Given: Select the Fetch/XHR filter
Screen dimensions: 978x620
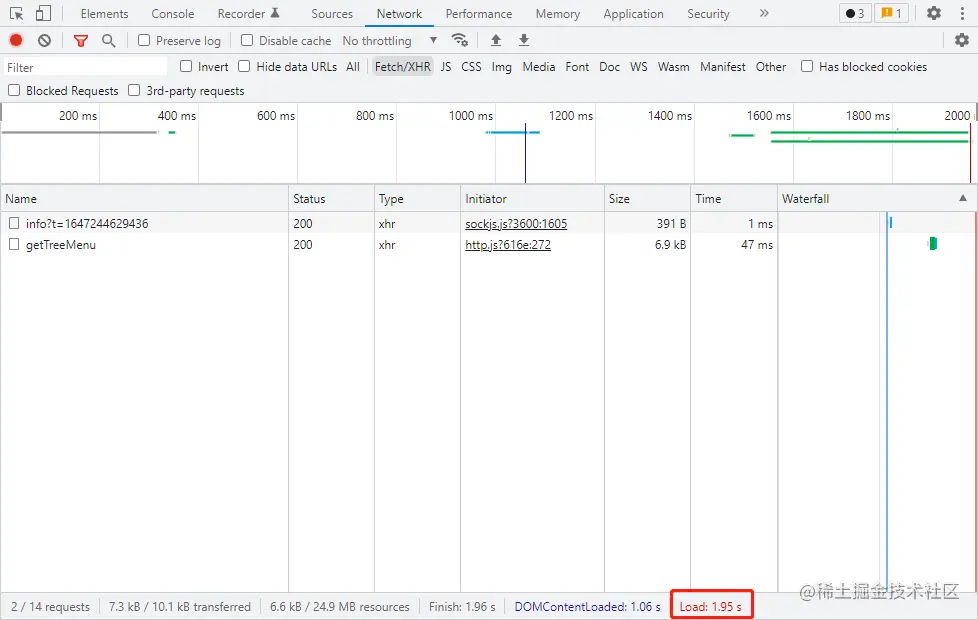Looking at the screenshot, I should pos(403,67).
